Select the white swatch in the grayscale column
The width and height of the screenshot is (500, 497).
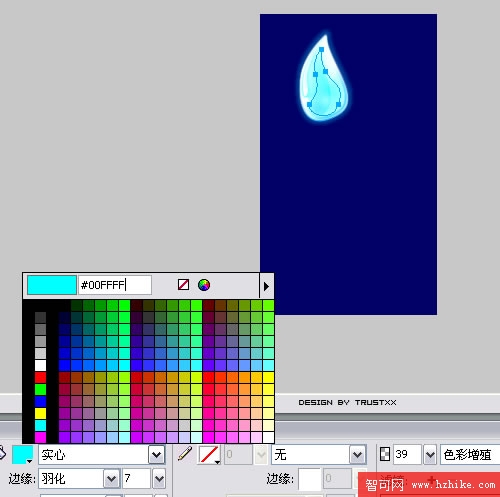[x=40, y=365]
